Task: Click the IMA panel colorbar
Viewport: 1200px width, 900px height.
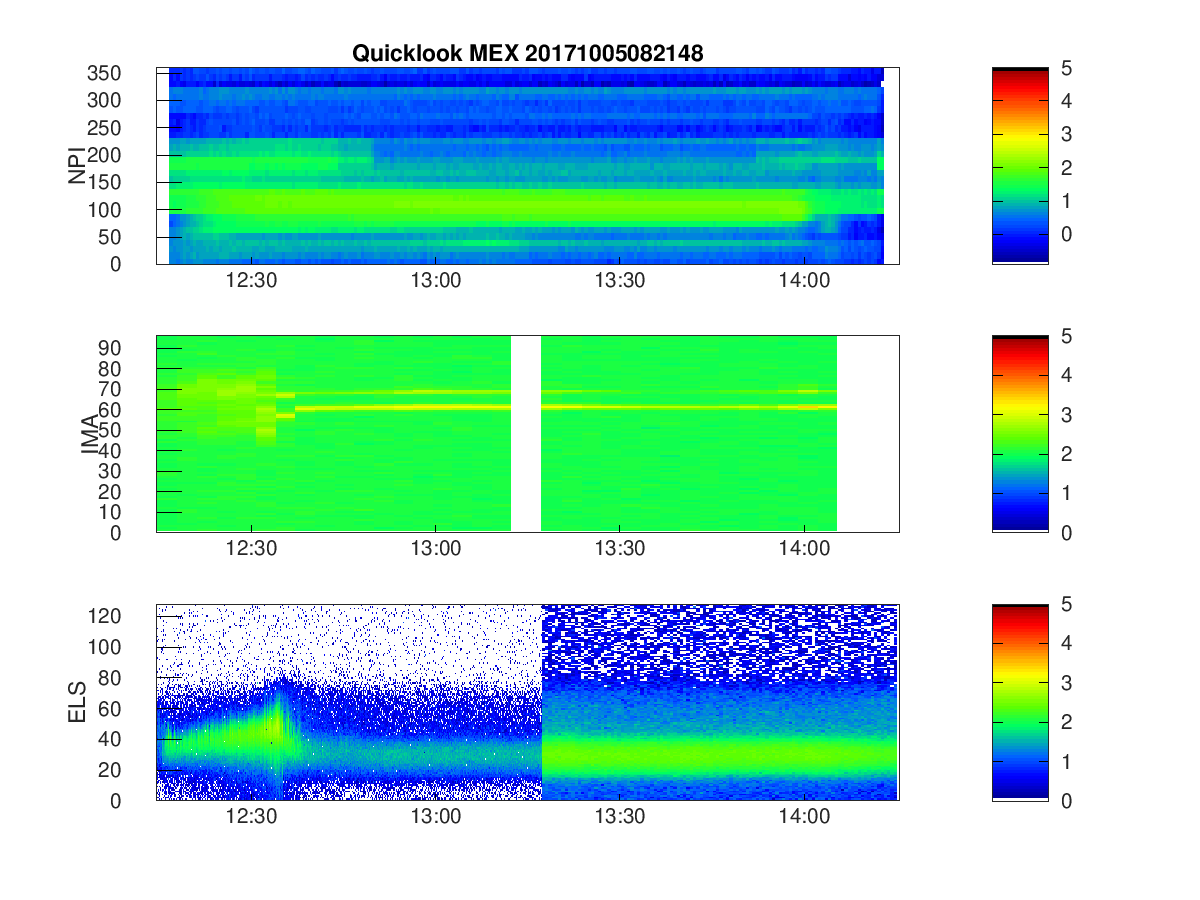Action: coord(1020,434)
